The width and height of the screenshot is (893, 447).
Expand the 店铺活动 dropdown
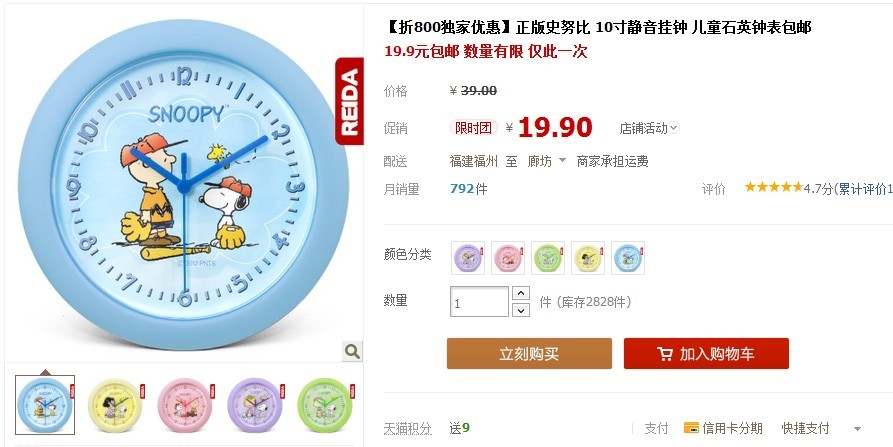click(x=649, y=128)
